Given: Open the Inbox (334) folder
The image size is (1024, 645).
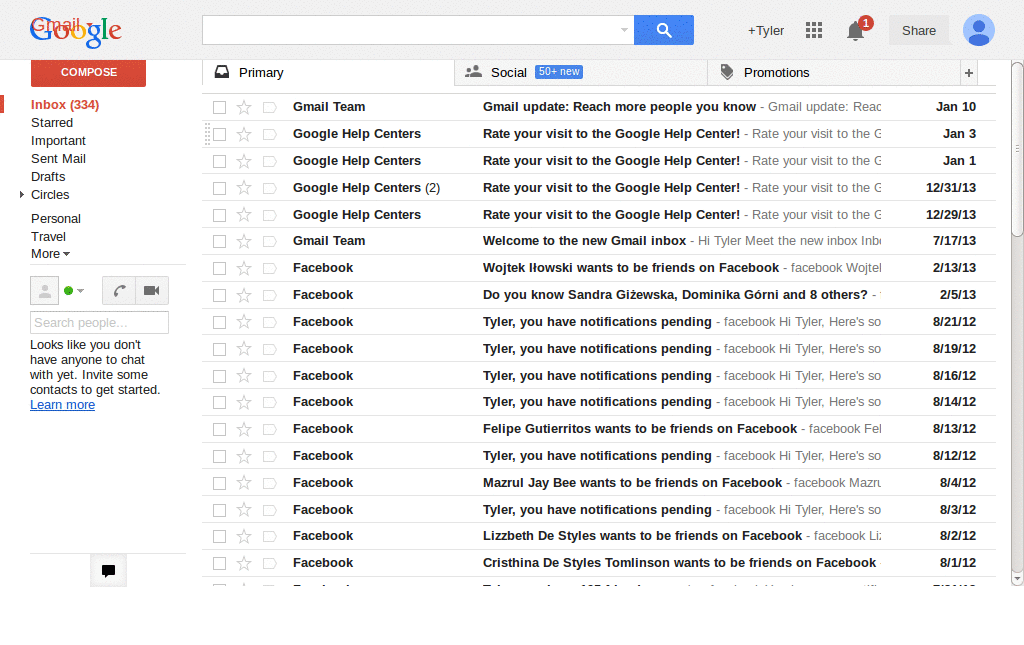Looking at the screenshot, I should [x=65, y=104].
